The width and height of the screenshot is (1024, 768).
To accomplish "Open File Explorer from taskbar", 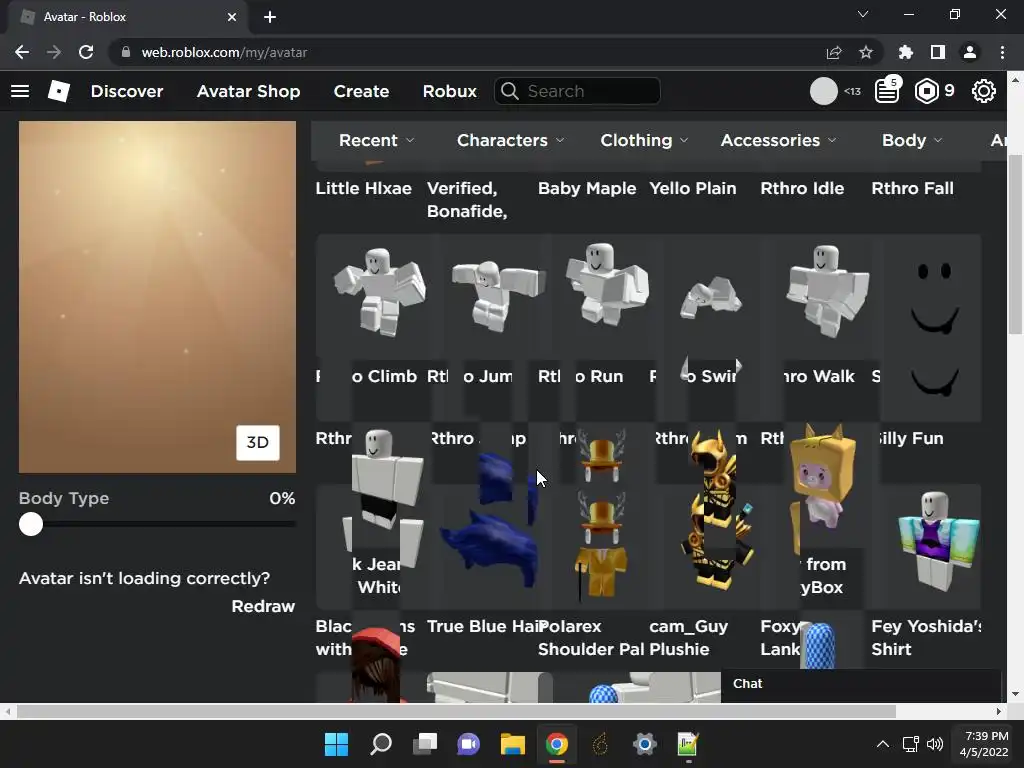I will point(513,744).
